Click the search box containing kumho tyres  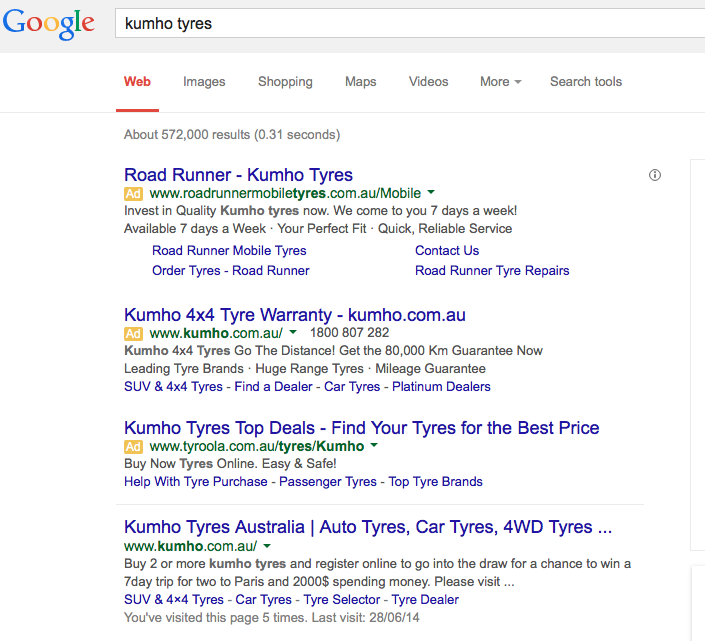click(x=410, y=23)
